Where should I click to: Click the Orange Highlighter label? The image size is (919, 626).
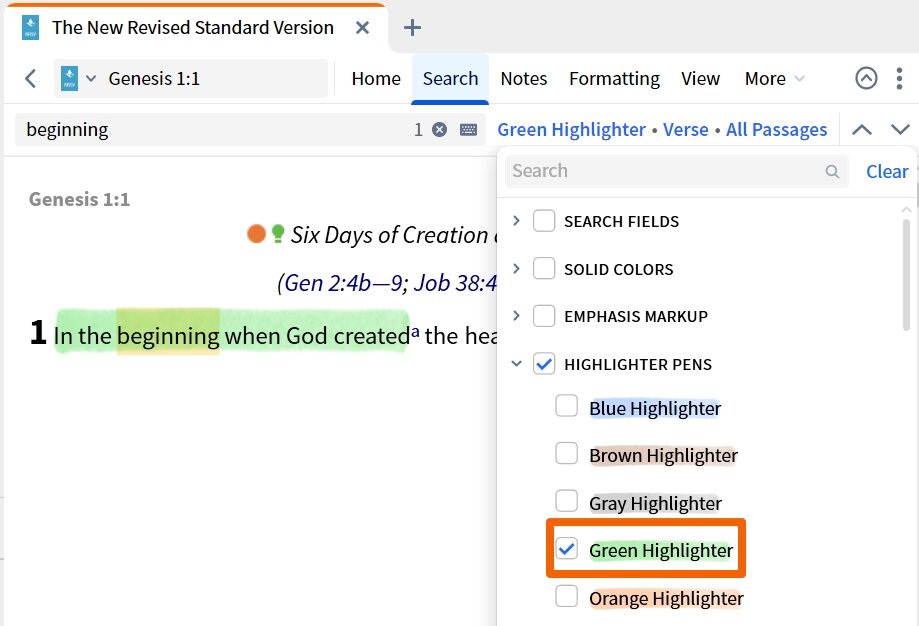[x=666, y=599]
